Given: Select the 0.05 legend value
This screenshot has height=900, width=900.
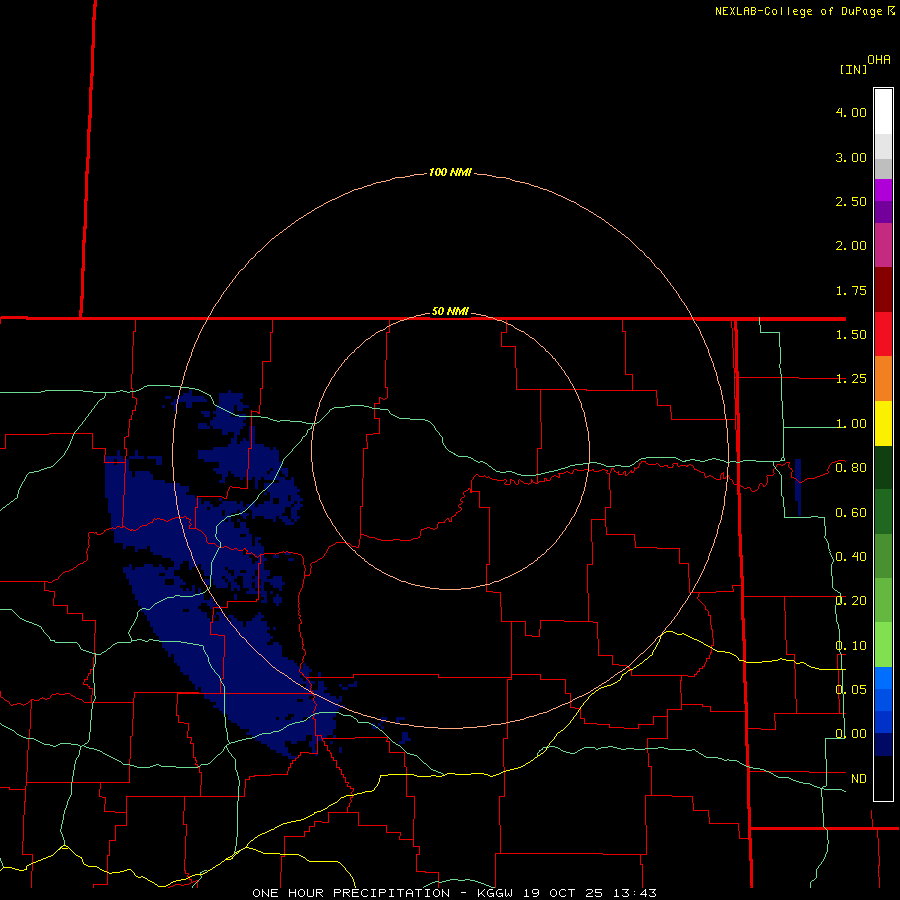Looking at the screenshot, I should click(x=851, y=689).
